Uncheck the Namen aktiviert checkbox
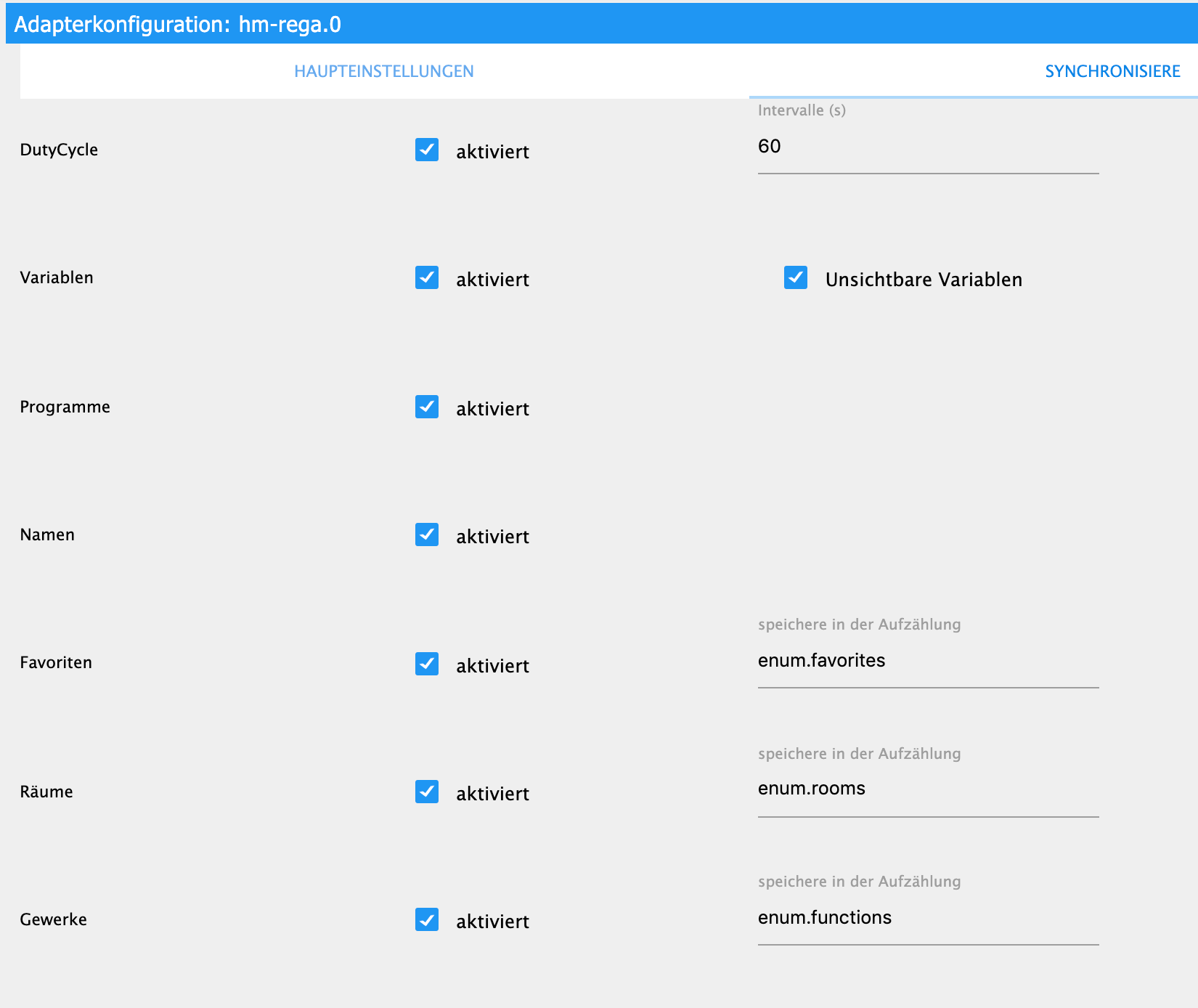1198x1008 pixels. [x=427, y=535]
